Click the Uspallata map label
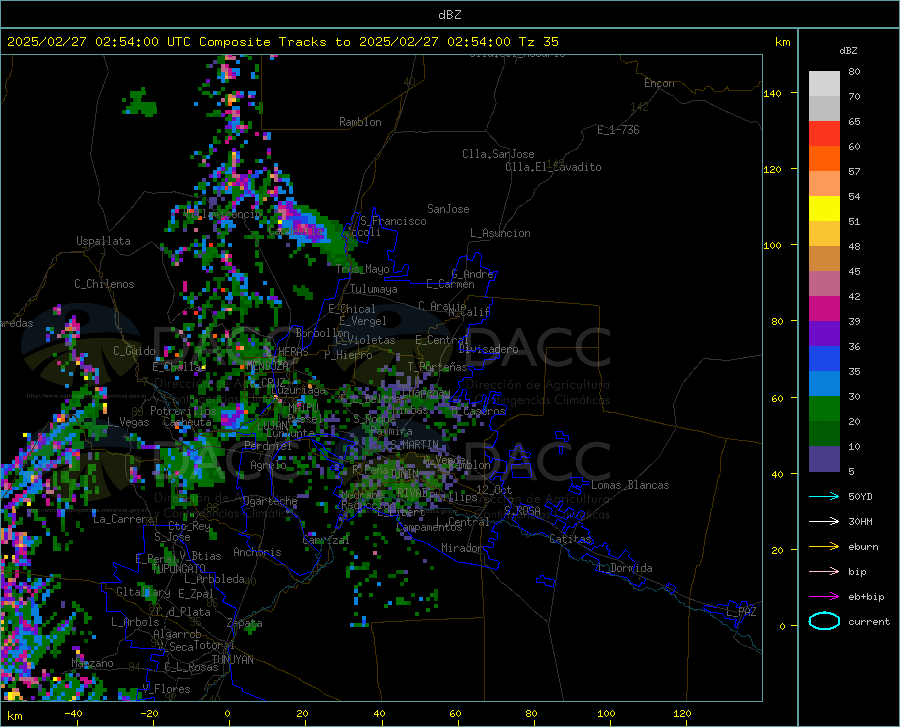Viewport: 900px width, 727px height. 103,241
